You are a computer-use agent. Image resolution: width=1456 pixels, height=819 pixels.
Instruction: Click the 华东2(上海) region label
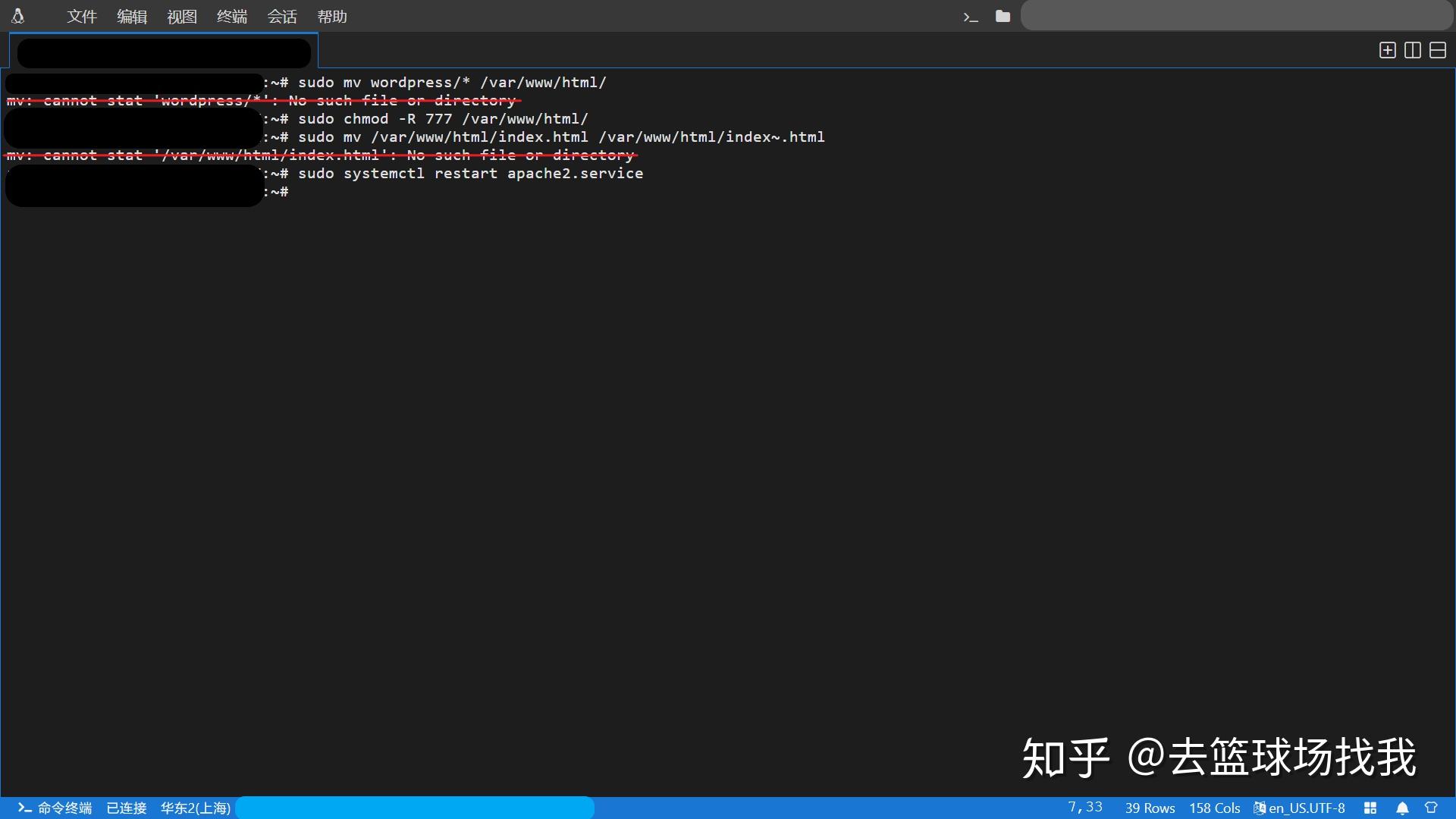(195, 808)
